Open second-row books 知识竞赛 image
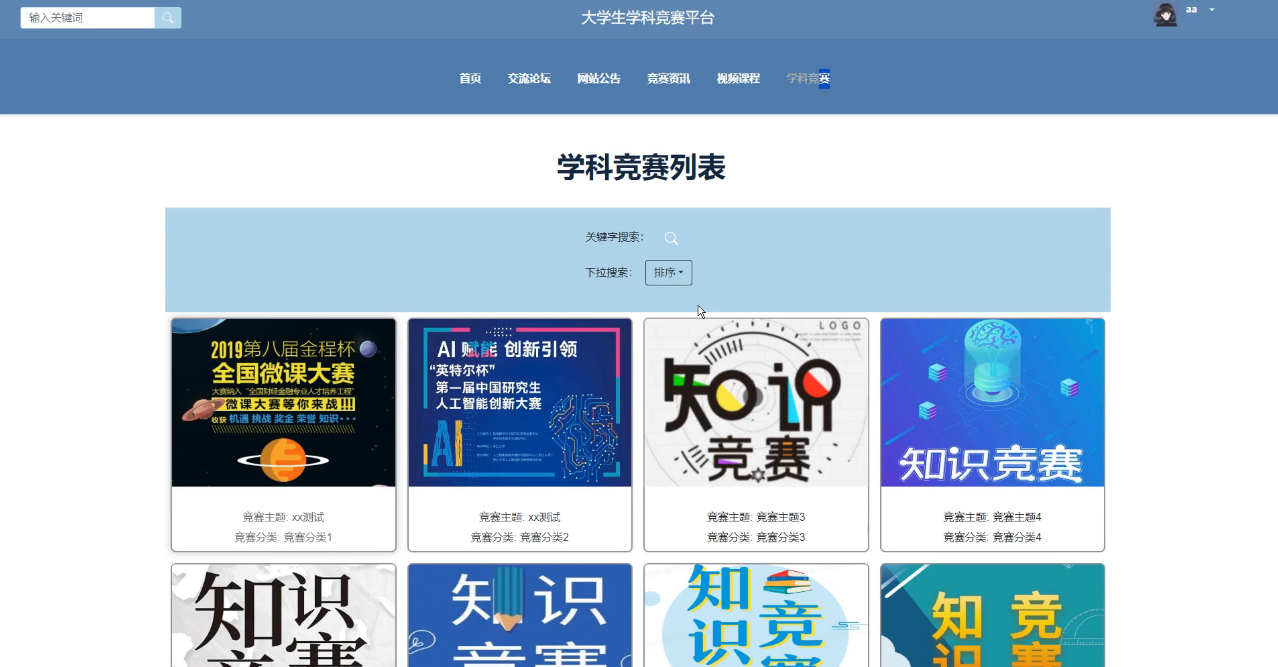Viewport: 1278px width, 667px height. click(x=756, y=616)
